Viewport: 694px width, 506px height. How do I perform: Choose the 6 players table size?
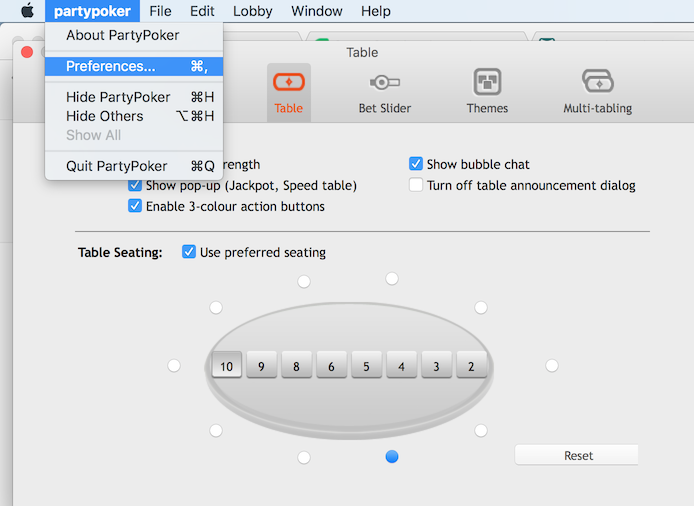[332, 365]
